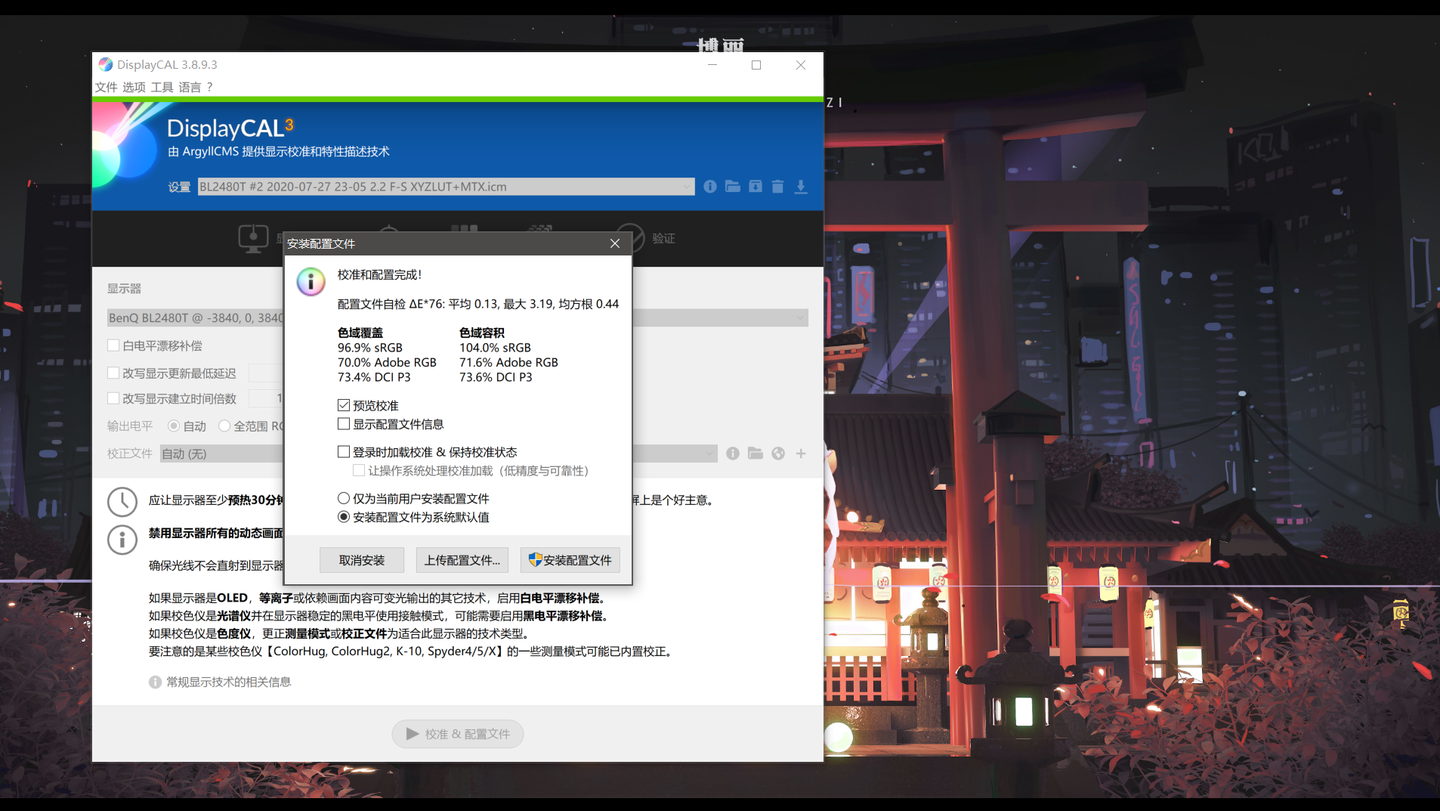The height and width of the screenshot is (811, 1440).
Task: Uncheck the 预览校准 checkbox
Action: (x=343, y=405)
